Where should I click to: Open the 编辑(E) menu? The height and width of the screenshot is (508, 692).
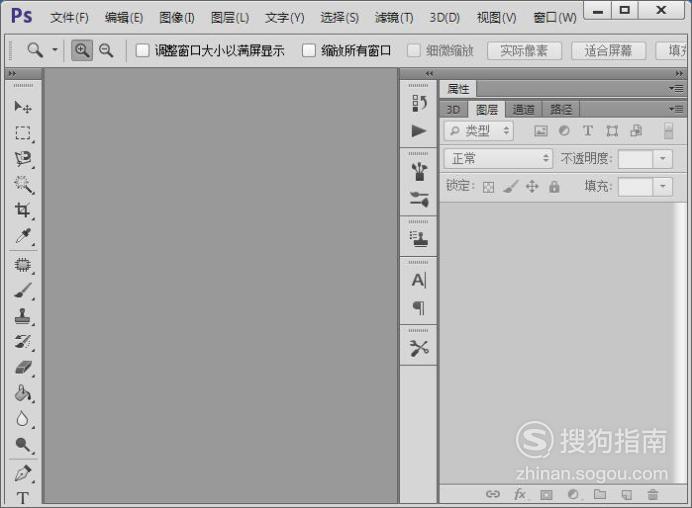[124, 18]
